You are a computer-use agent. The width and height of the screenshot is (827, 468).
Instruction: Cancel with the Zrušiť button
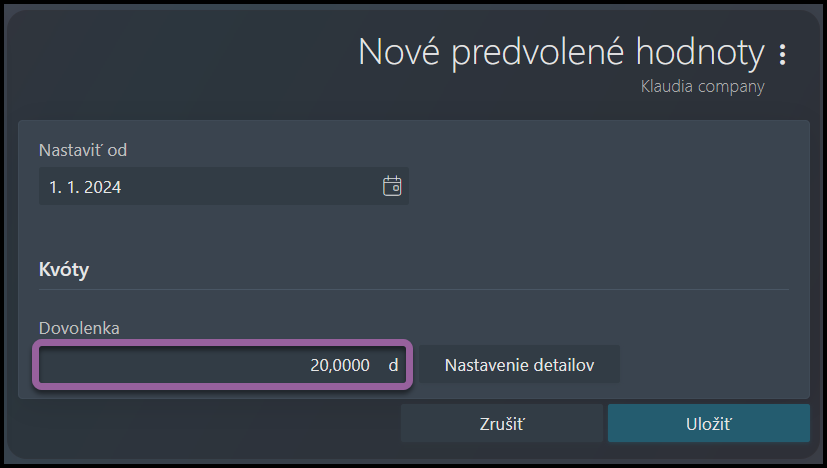[x=502, y=424]
